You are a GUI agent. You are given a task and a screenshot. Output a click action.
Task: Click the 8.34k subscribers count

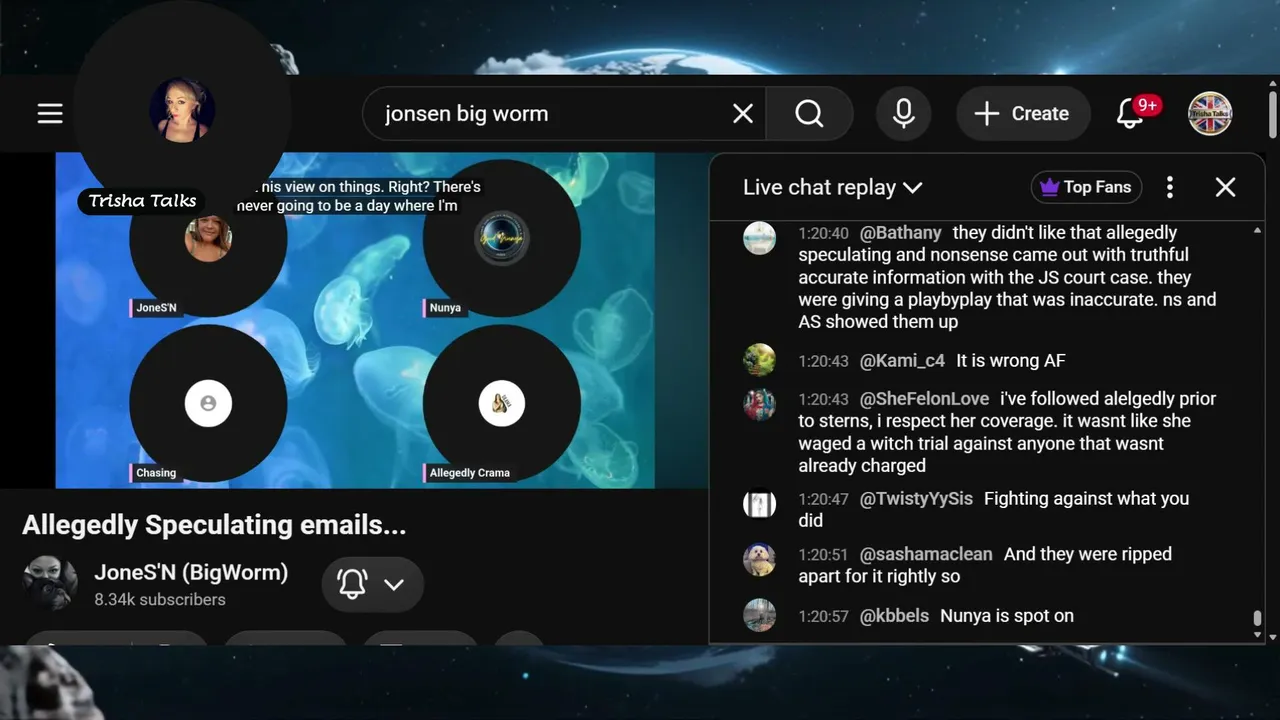[160, 600]
